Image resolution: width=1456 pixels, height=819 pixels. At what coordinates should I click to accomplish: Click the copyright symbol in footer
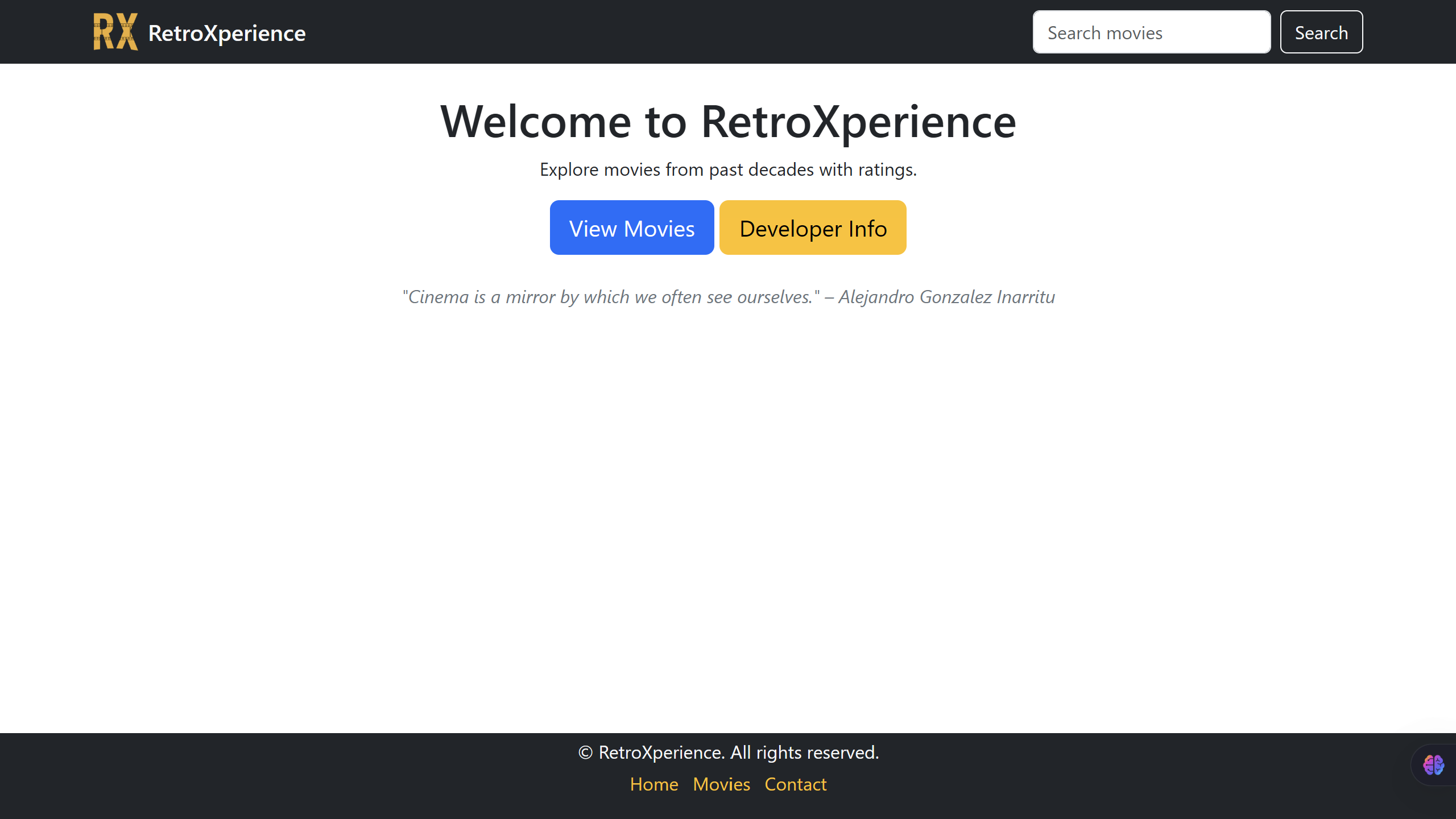point(585,752)
